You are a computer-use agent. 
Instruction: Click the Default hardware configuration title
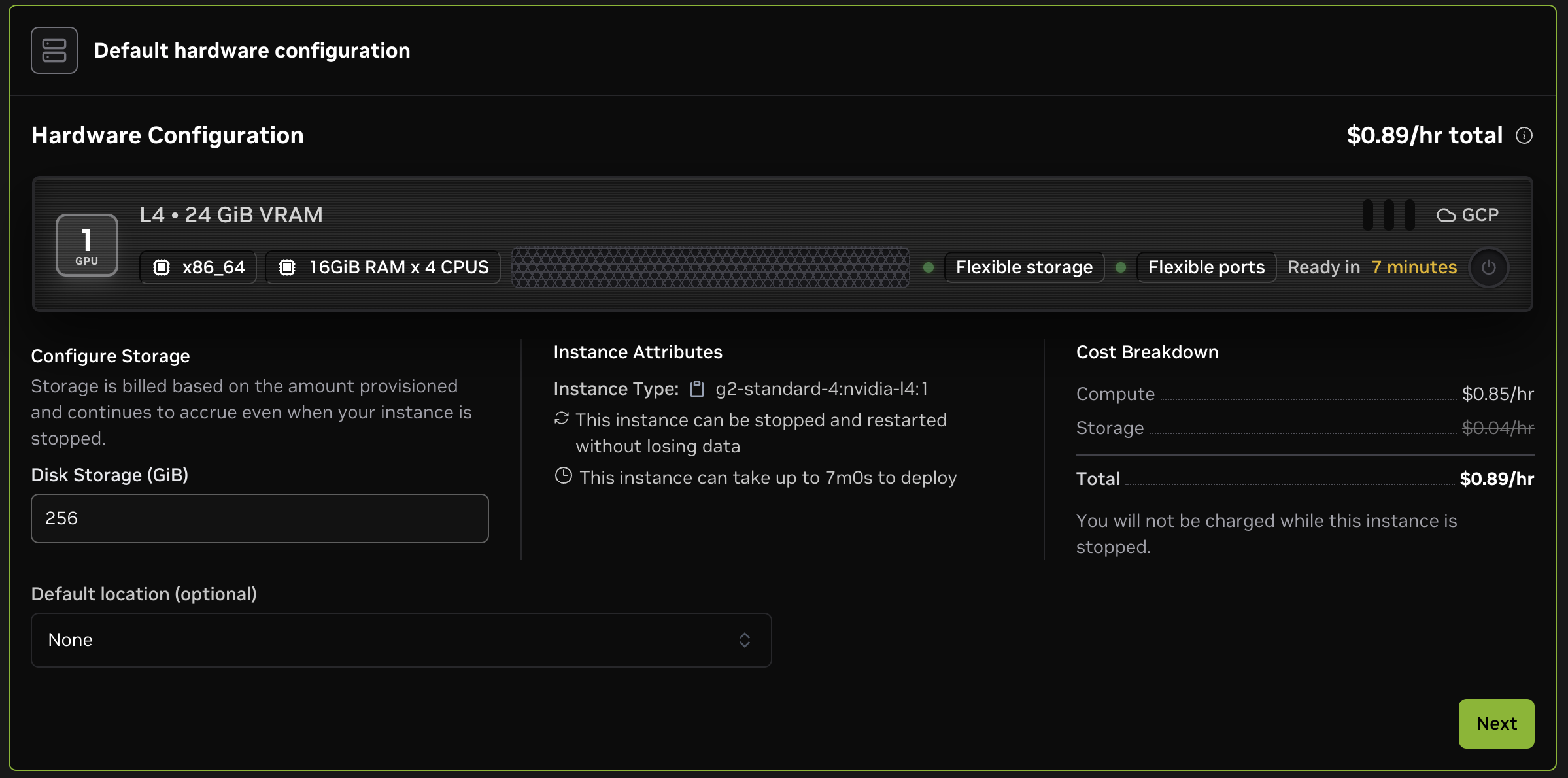[252, 51]
